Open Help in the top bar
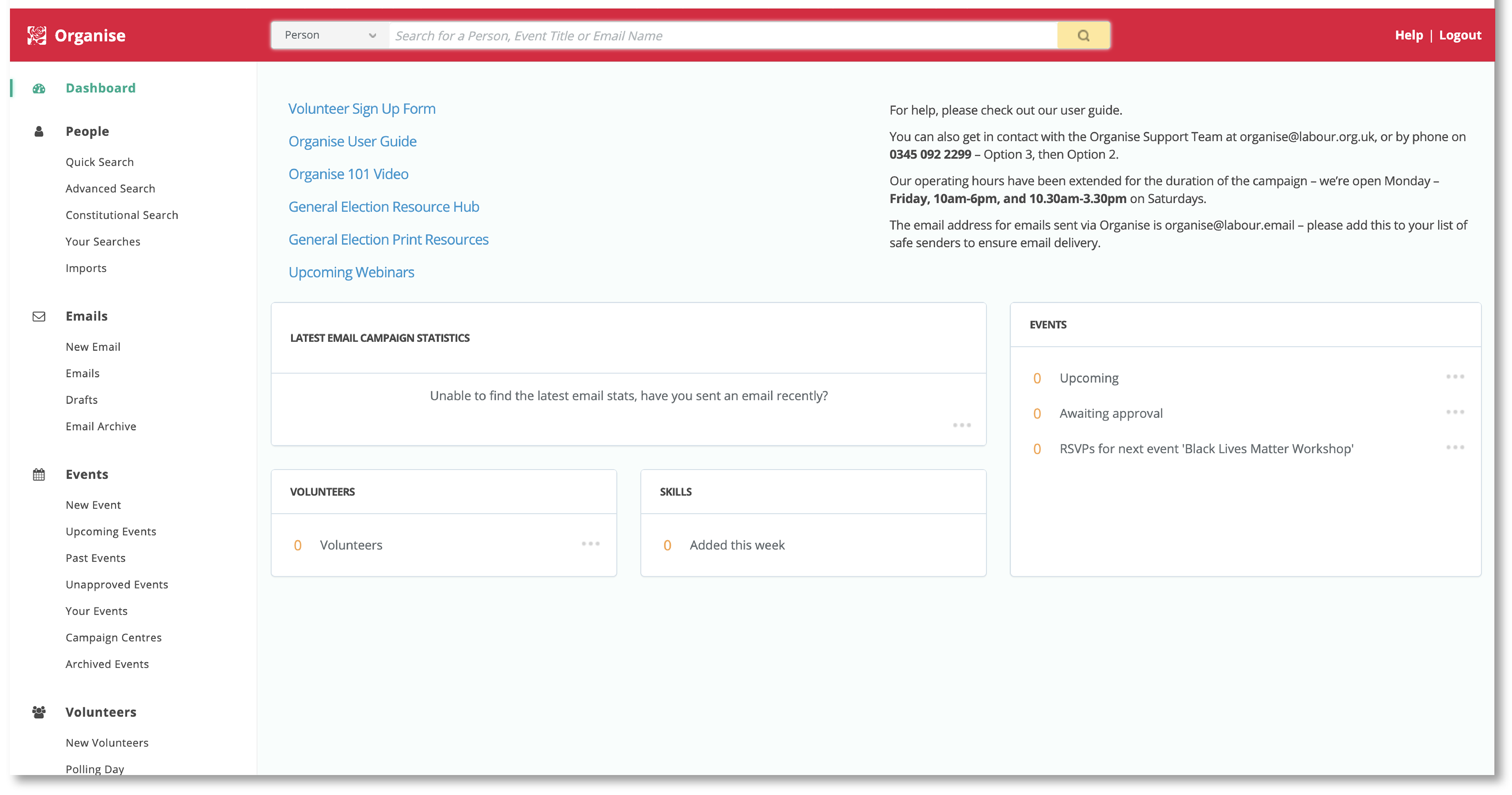 [x=1409, y=35]
